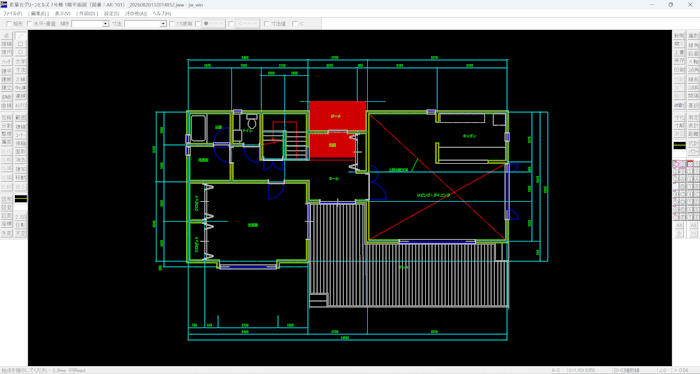Open the 設定(S) menu
700x374 pixels.
(x=112, y=14)
